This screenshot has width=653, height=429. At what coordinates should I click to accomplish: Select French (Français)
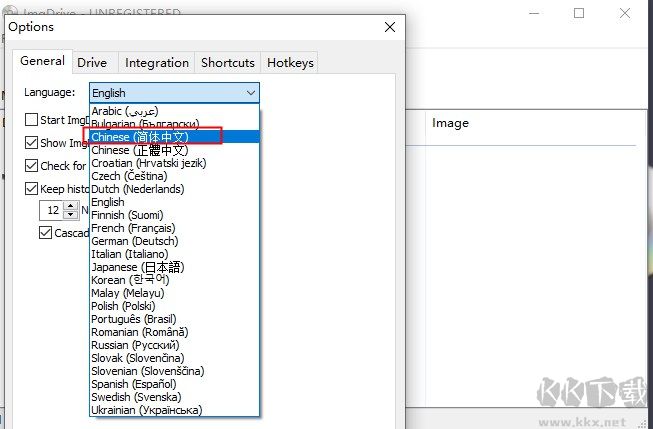point(174,228)
